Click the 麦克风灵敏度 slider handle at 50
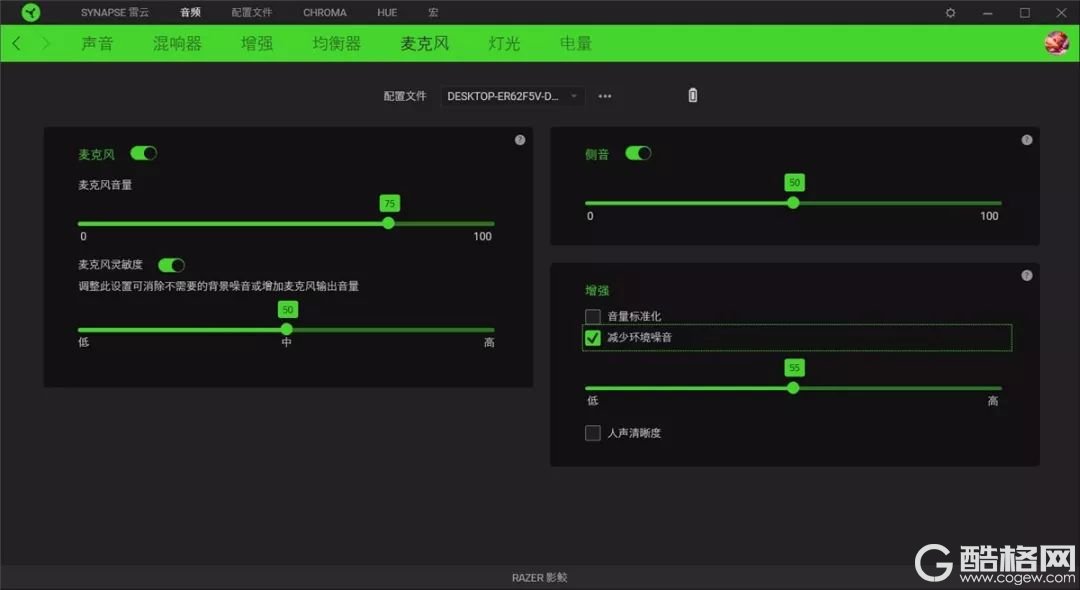This screenshot has height=590, width=1080. click(287, 329)
